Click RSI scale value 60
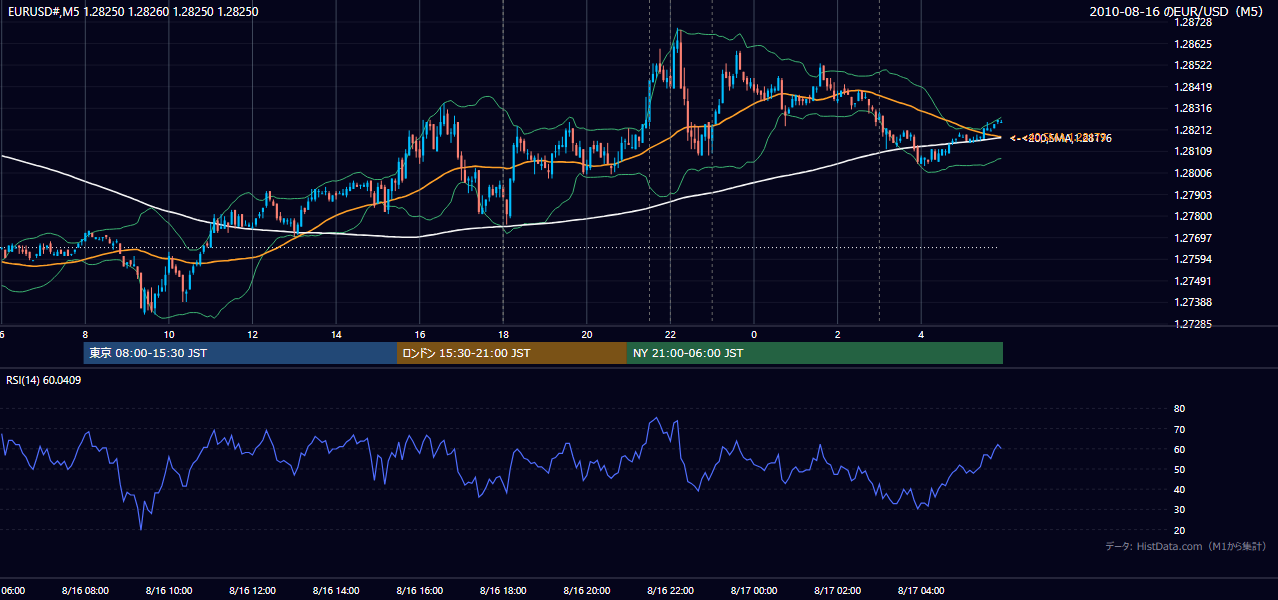The height and width of the screenshot is (600, 1278). click(x=1179, y=449)
